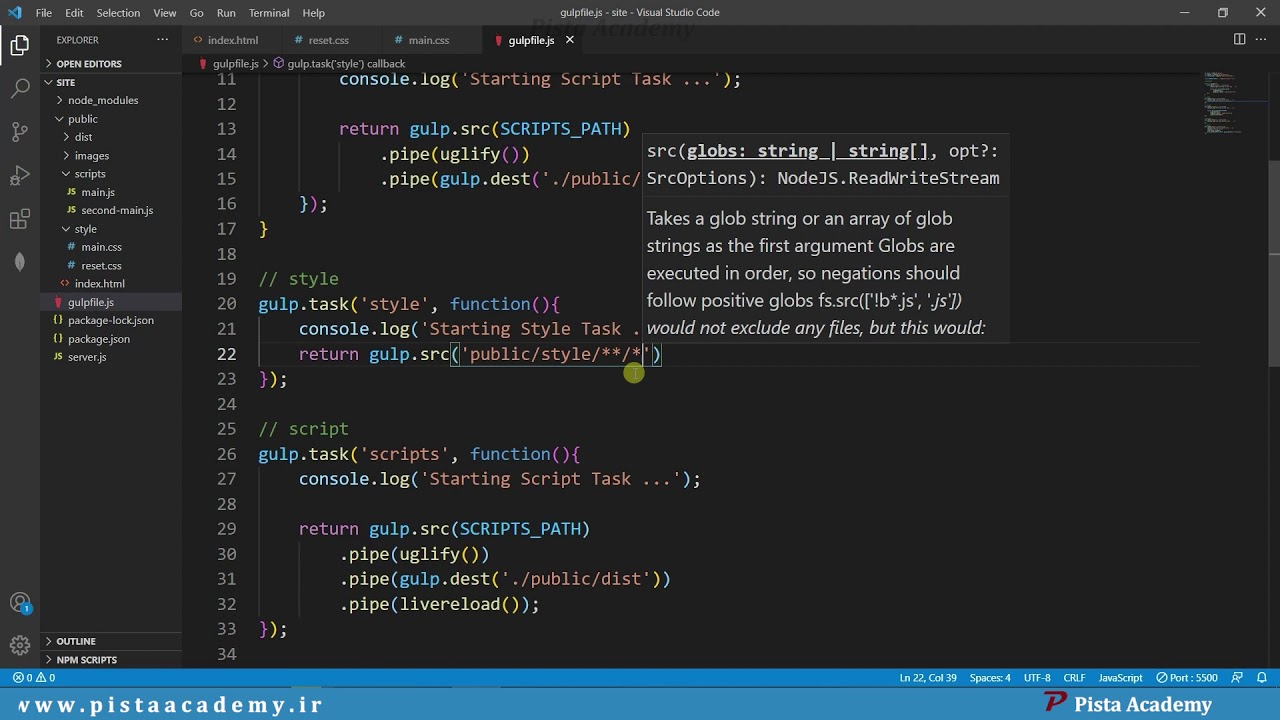Change end of line sequence CRLF

point(1074,678)
